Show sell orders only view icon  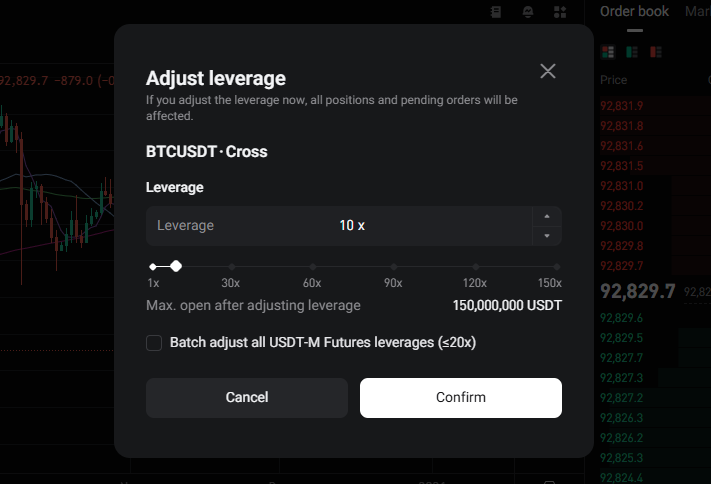(x=656, y=51)
